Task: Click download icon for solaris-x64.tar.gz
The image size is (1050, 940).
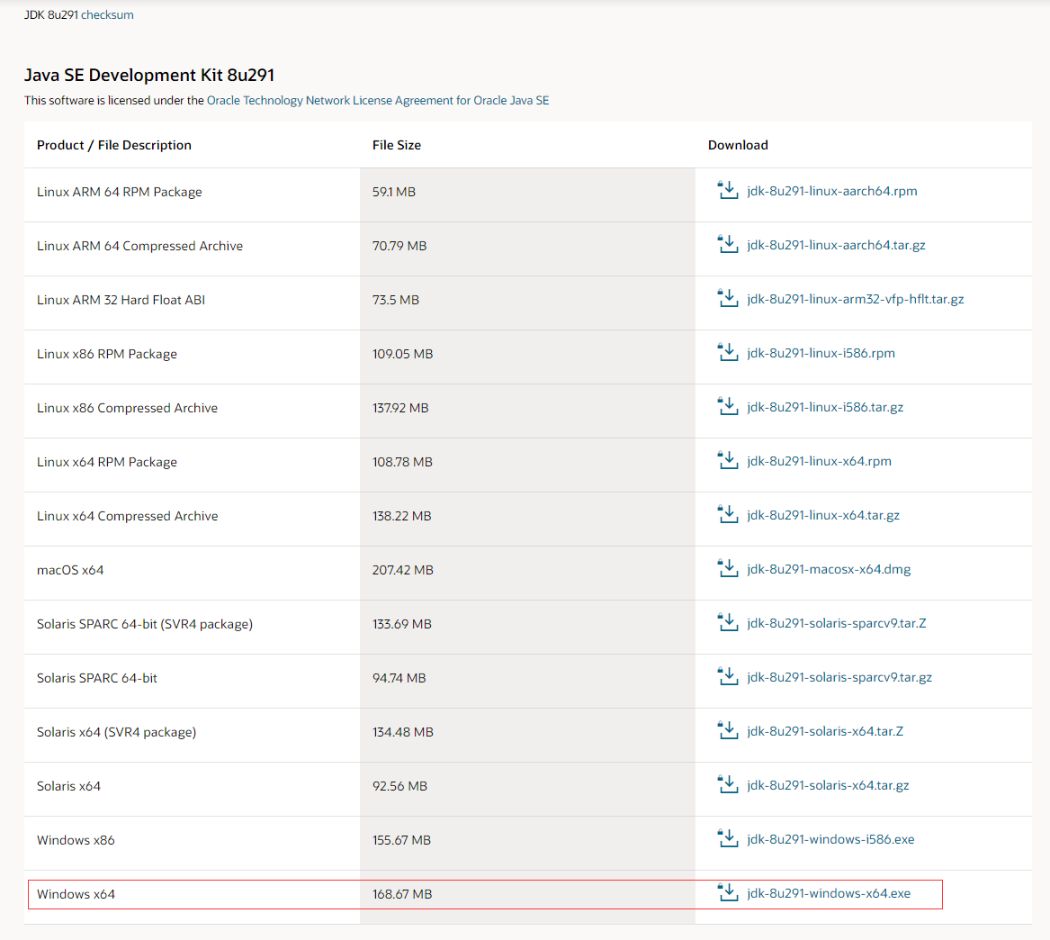Action: point(727,785)
